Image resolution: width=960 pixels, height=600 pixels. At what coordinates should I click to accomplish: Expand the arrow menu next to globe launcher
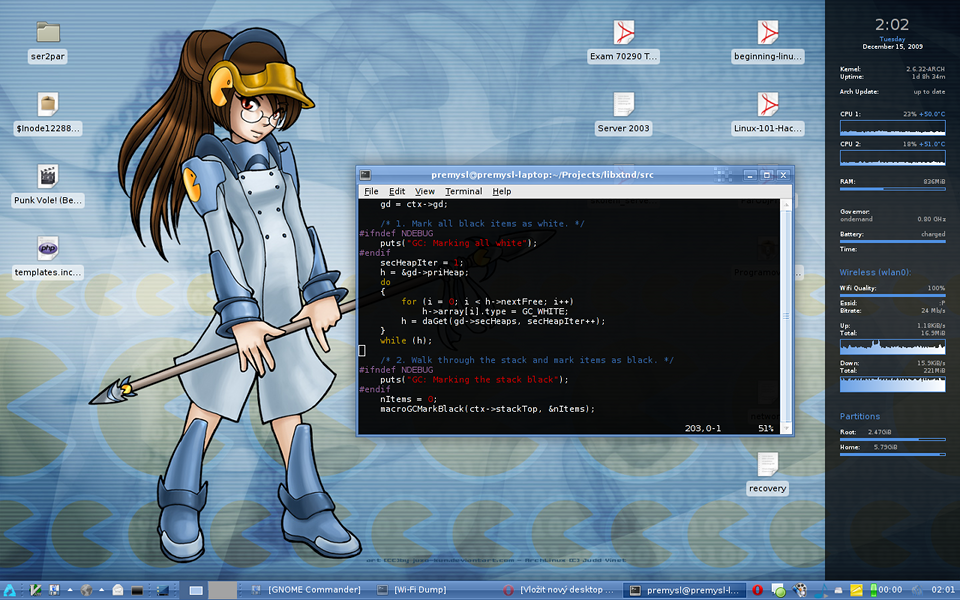102,590
